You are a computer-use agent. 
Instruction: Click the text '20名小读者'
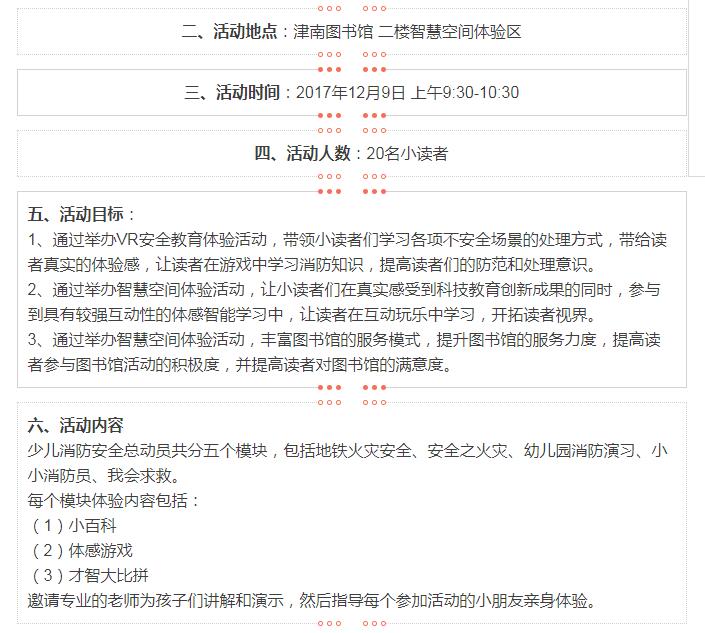click(407, 154)
